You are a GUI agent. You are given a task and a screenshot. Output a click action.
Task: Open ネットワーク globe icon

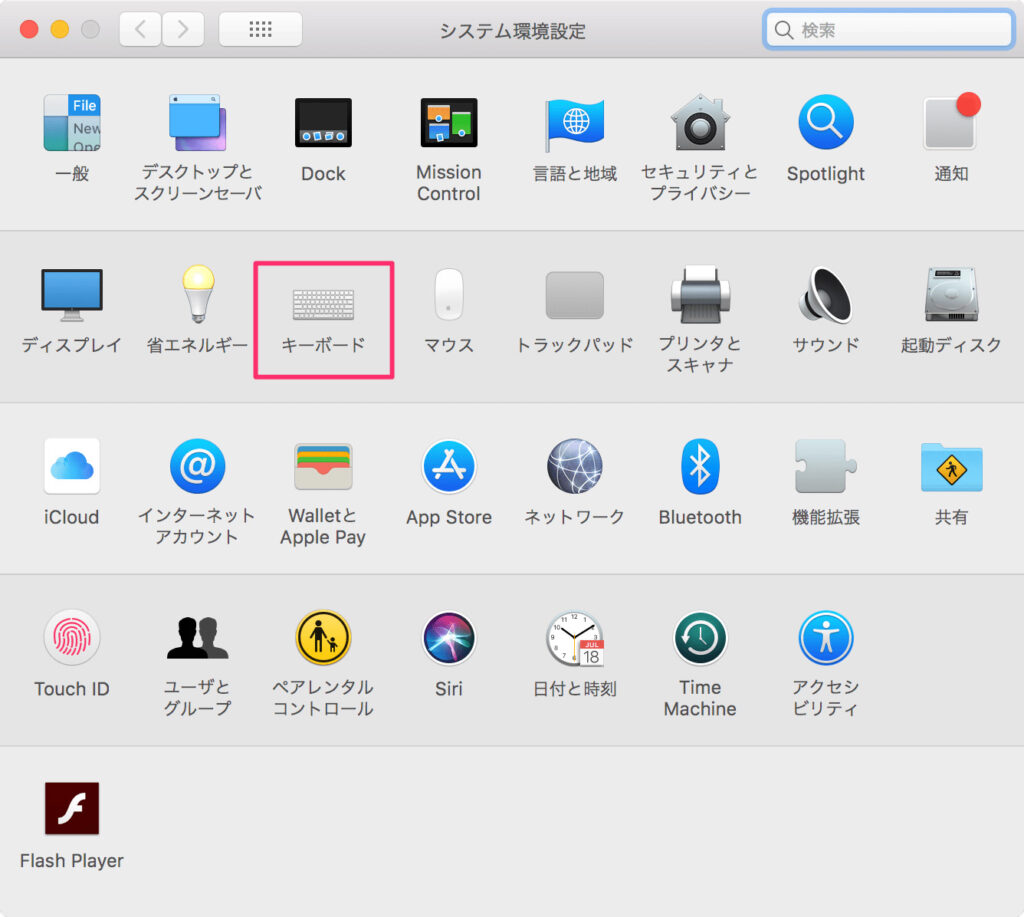pos(575,466)
